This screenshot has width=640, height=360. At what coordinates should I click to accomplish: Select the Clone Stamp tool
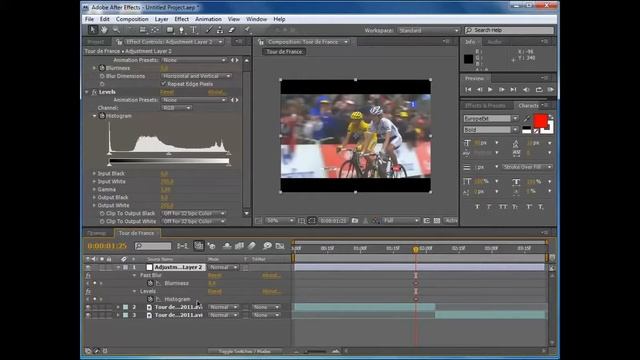coord(220,30)
